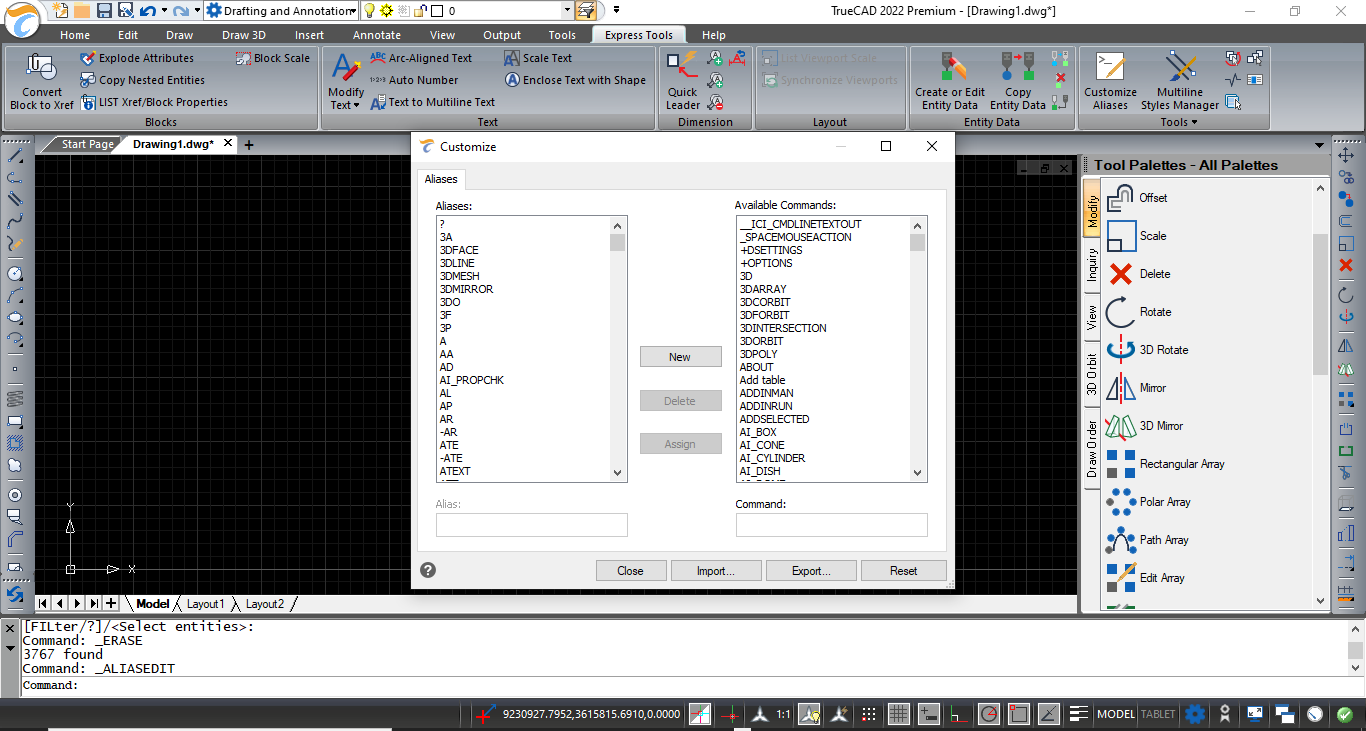
Task: Activate the Block Scale tool
Action: (x=273, y=58)
